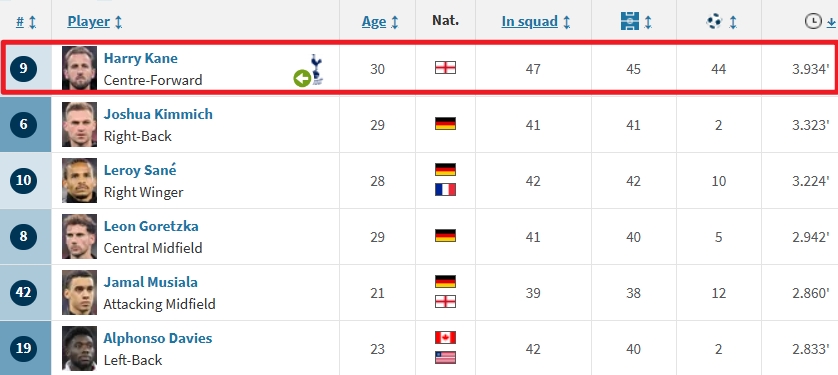Open Leon Goretzka's profile link
Image resolution: width=838 pixels, height=375 pixels.
[151, 226]
